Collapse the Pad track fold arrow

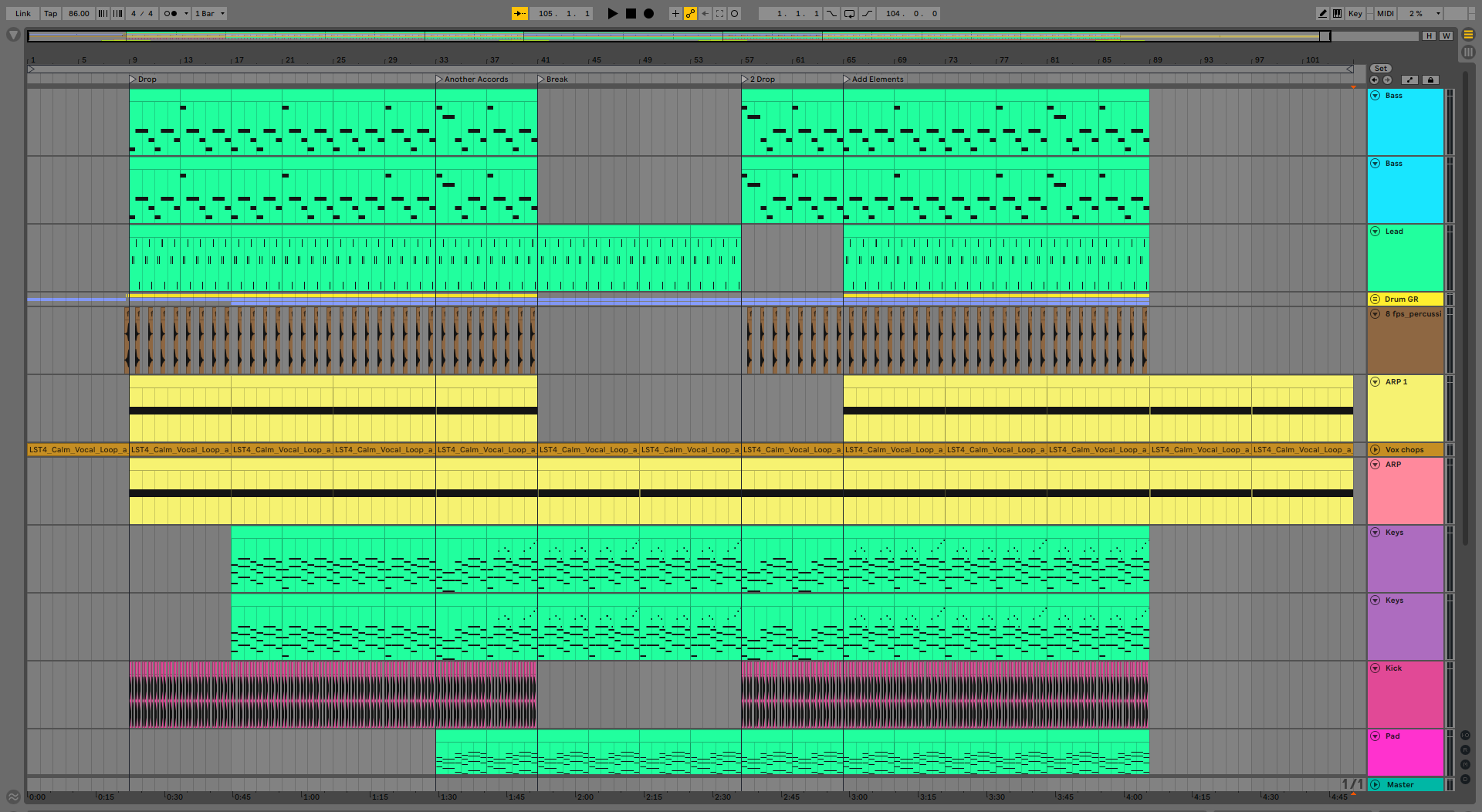(x=1375, y=736)
